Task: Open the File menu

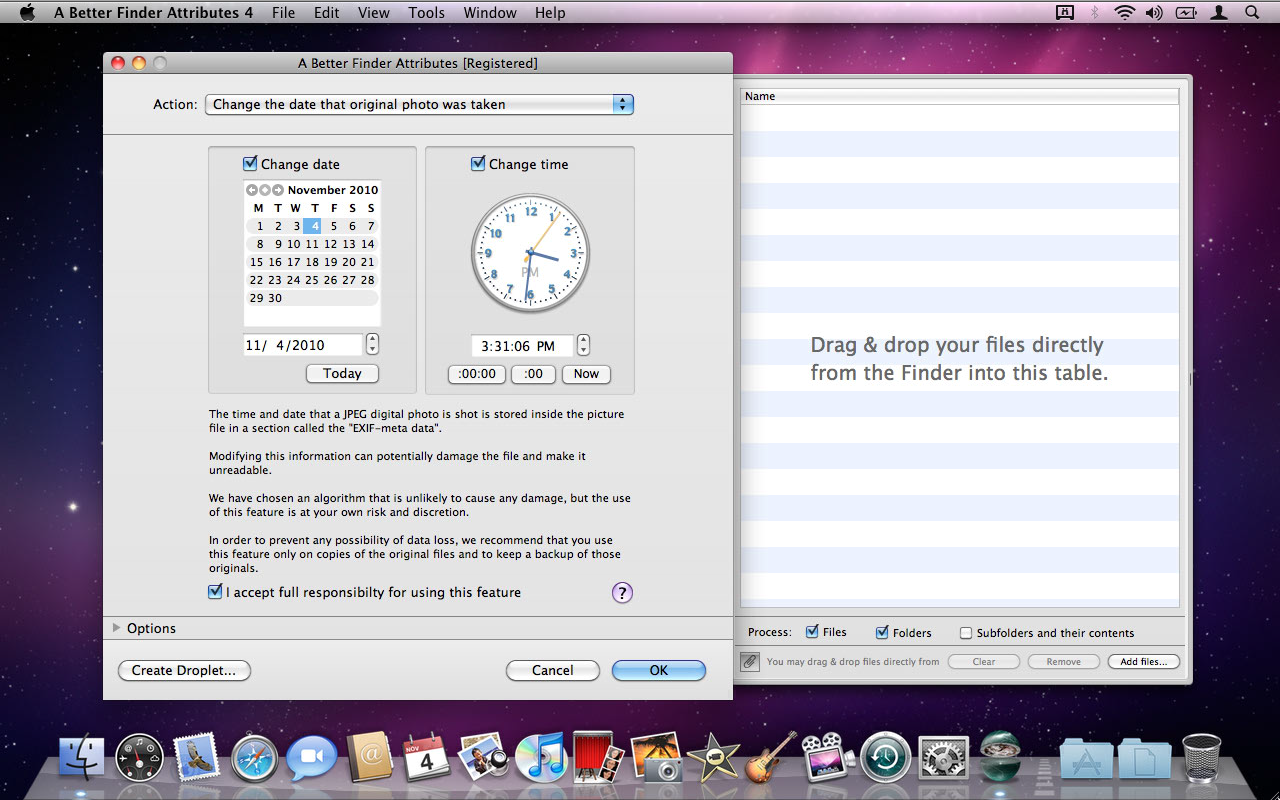Action: click(x=283, y=13)
